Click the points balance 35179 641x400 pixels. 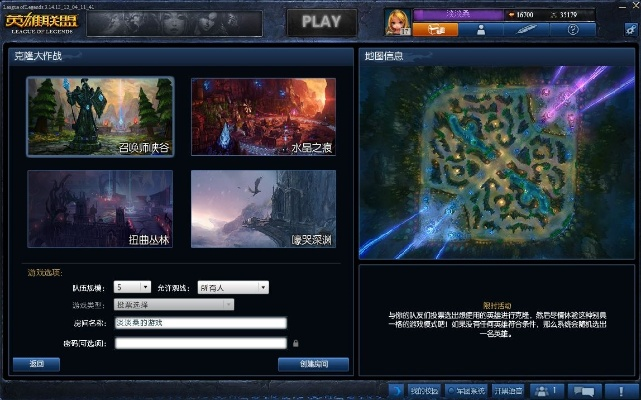tap(565, 15)
